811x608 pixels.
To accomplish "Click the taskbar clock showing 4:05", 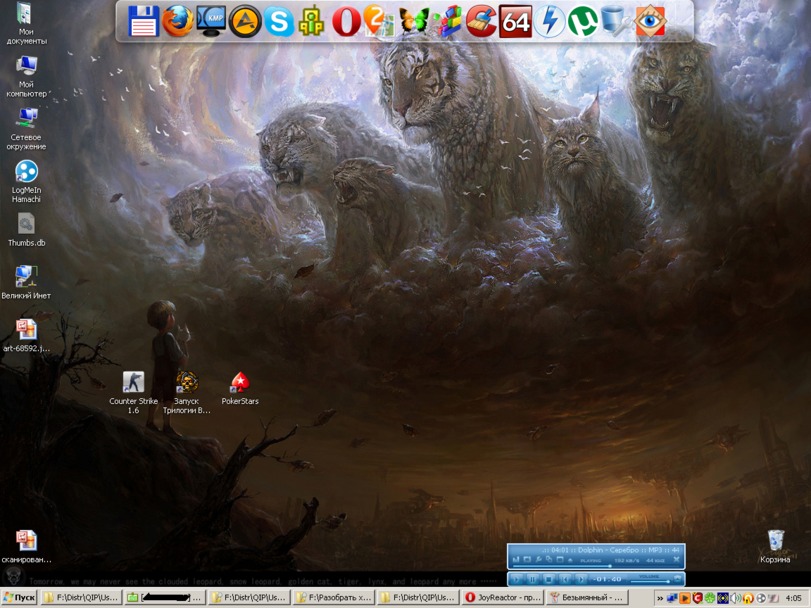I will (793, 598).
